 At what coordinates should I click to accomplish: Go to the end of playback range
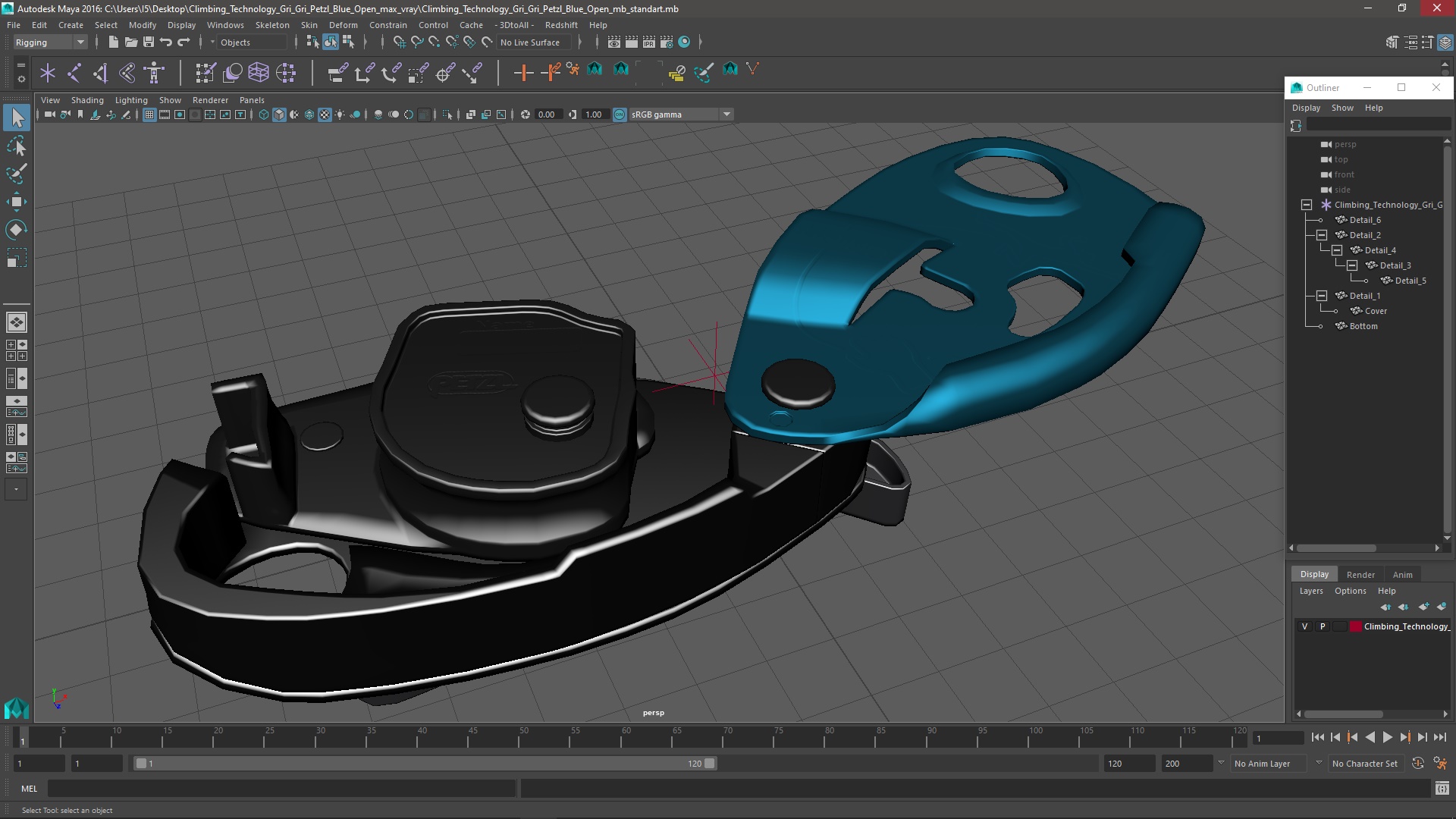pos(1440,737)
